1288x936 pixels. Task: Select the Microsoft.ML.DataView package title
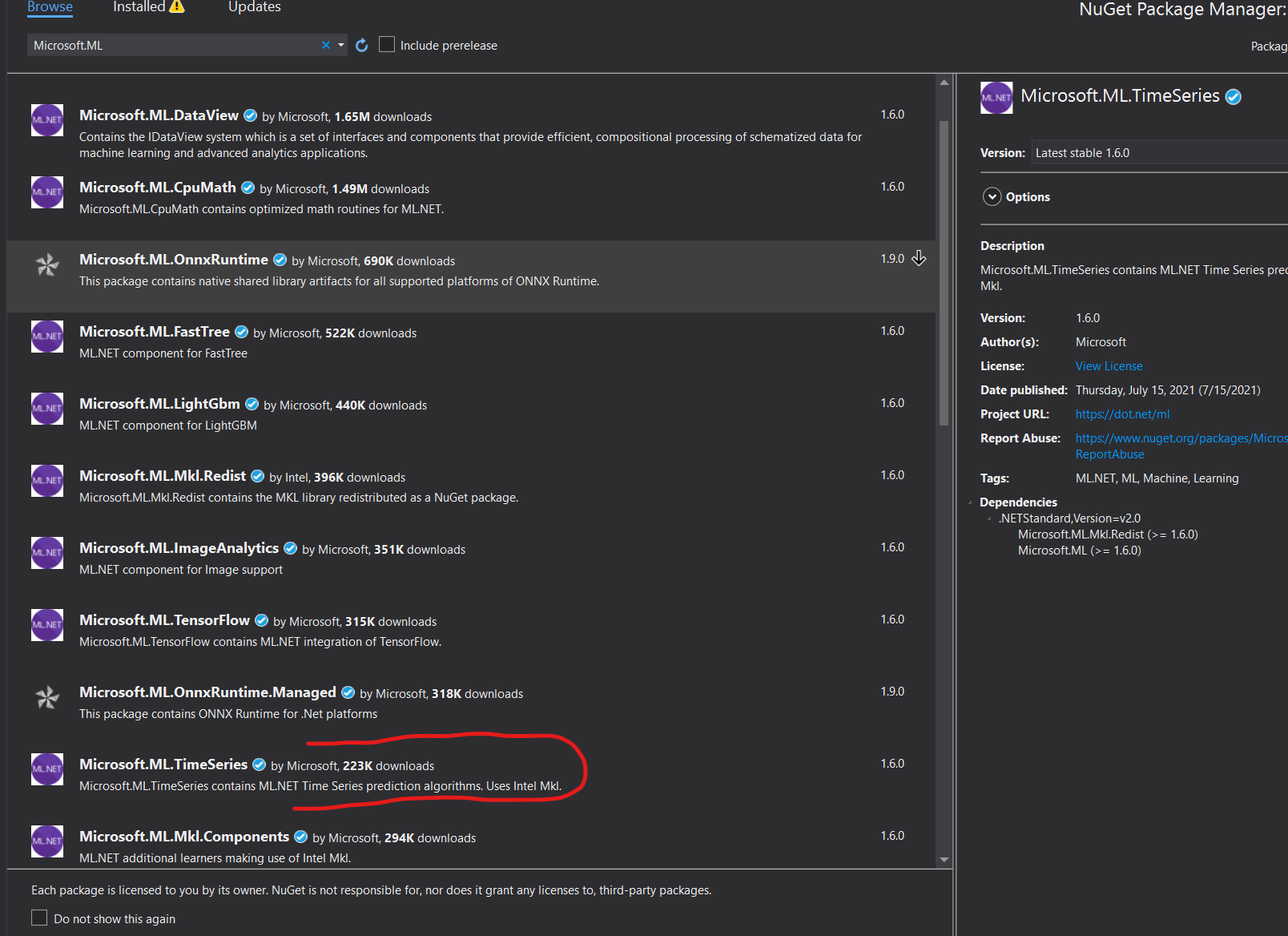(159, 115)
